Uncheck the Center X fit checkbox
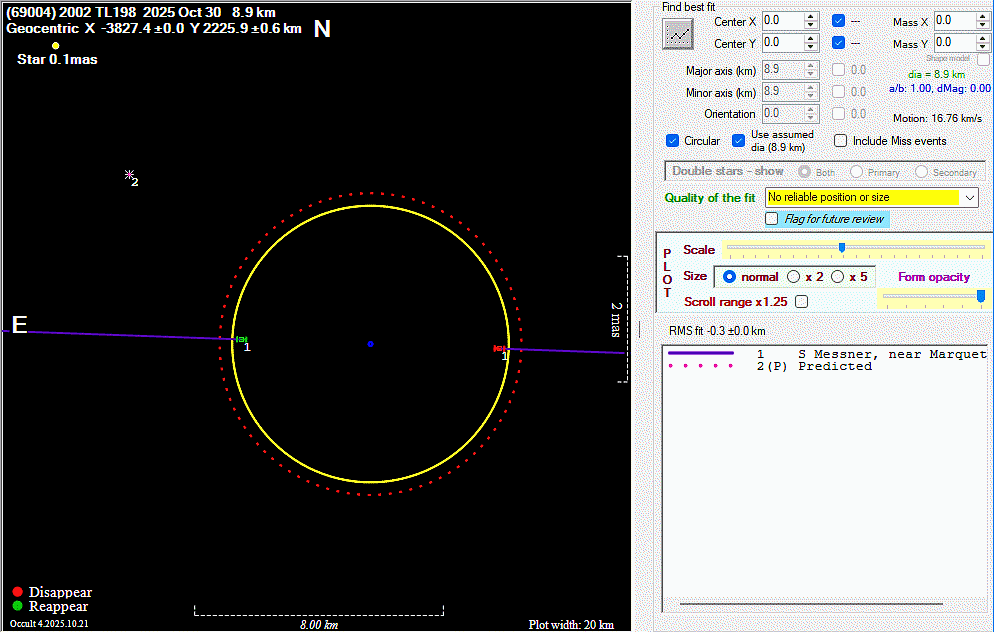This screenshot has height=632, width=994. pyautogui.click(x=838, y=21)
